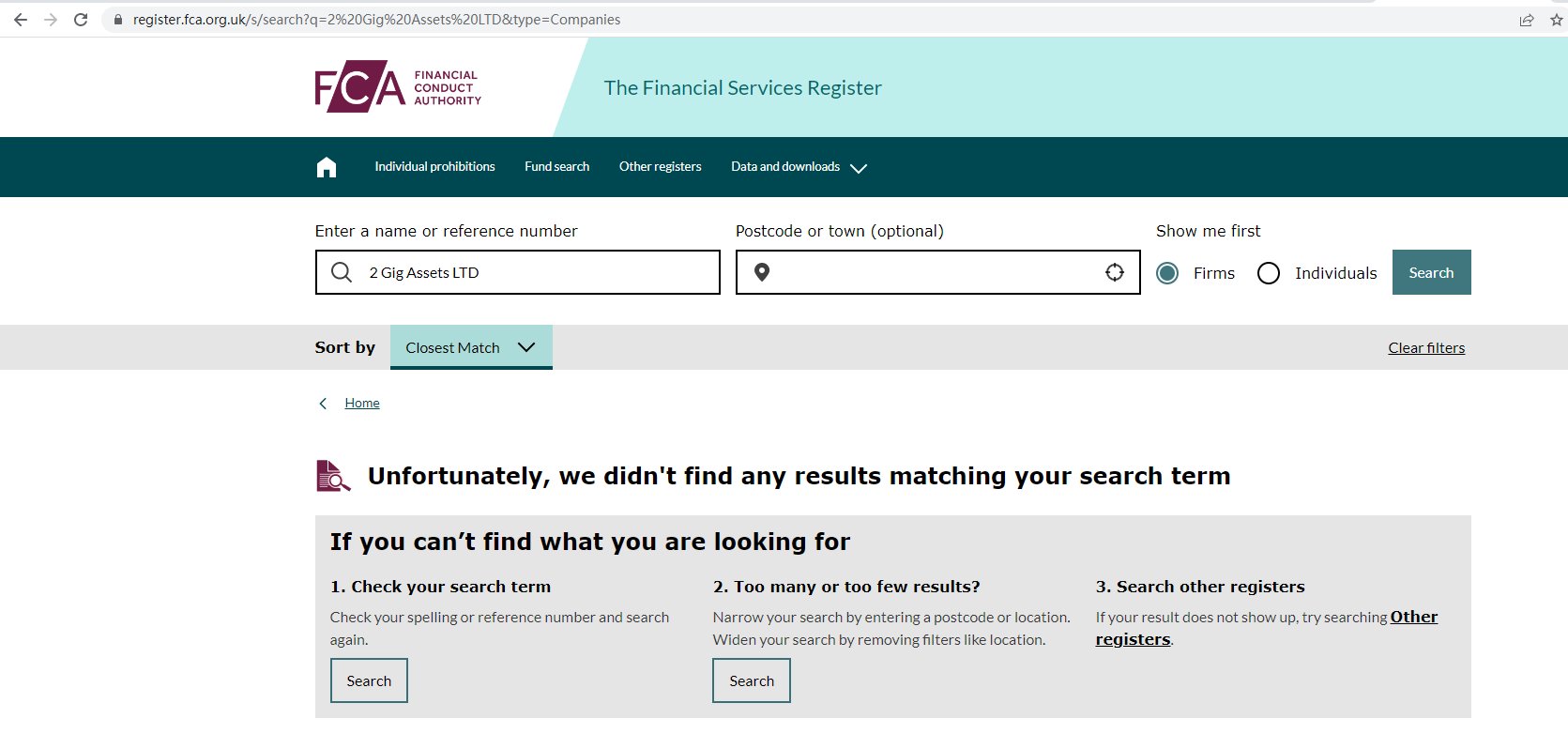1568x749 pixels.
Task: Click the share page icon
Action: (1527, 20)
